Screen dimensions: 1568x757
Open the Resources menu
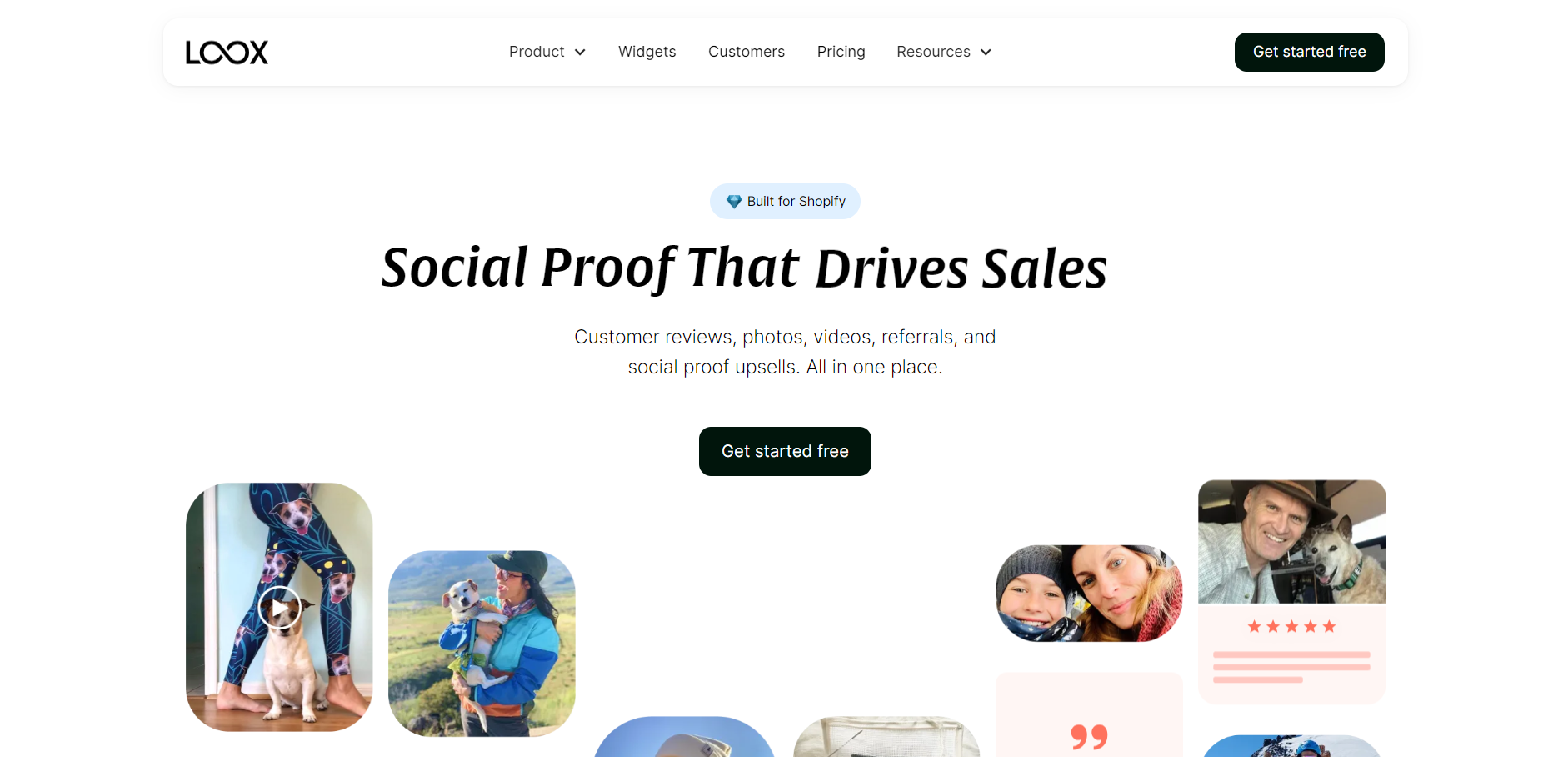tap(944, 52)
